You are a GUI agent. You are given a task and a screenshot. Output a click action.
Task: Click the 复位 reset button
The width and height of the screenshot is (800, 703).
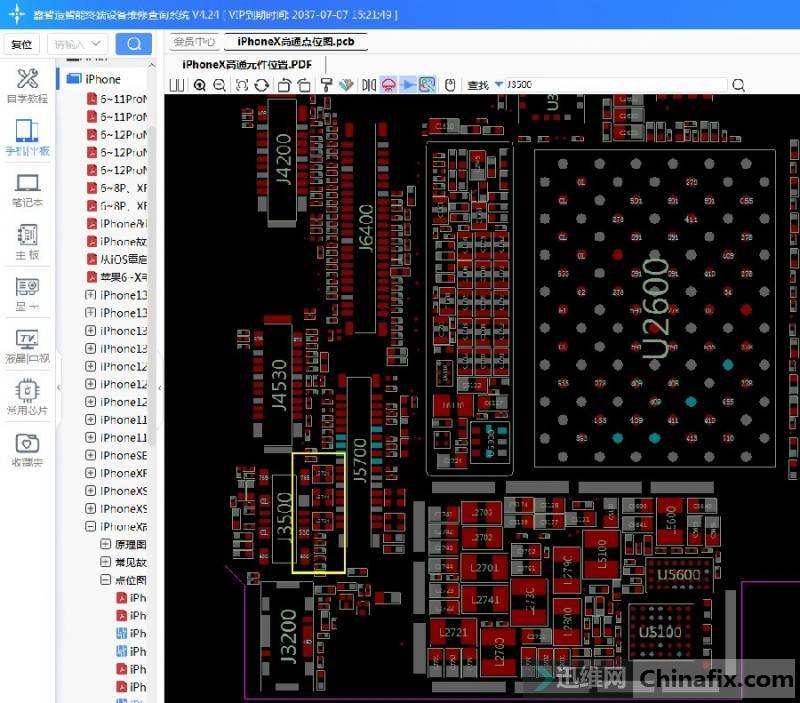point(22,44)
